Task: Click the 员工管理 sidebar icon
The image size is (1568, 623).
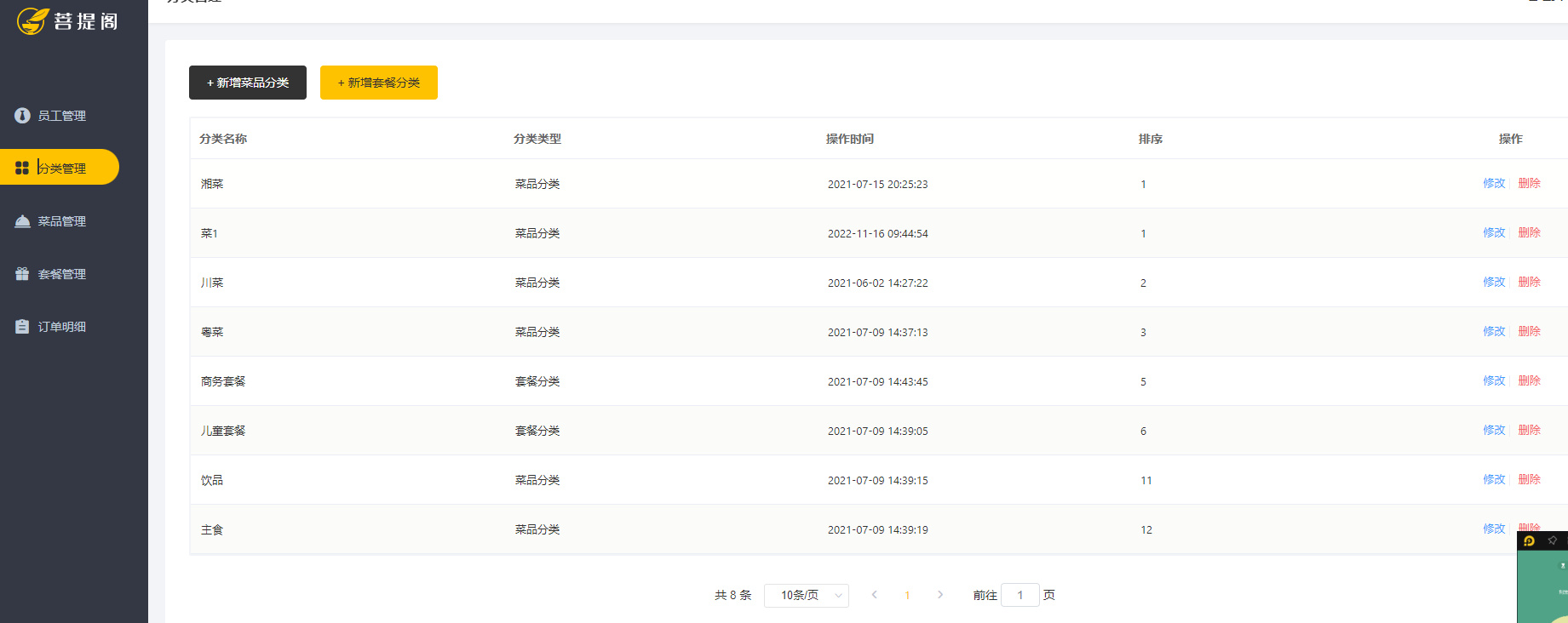Action: pyautogui.click(x=22, y=116)
